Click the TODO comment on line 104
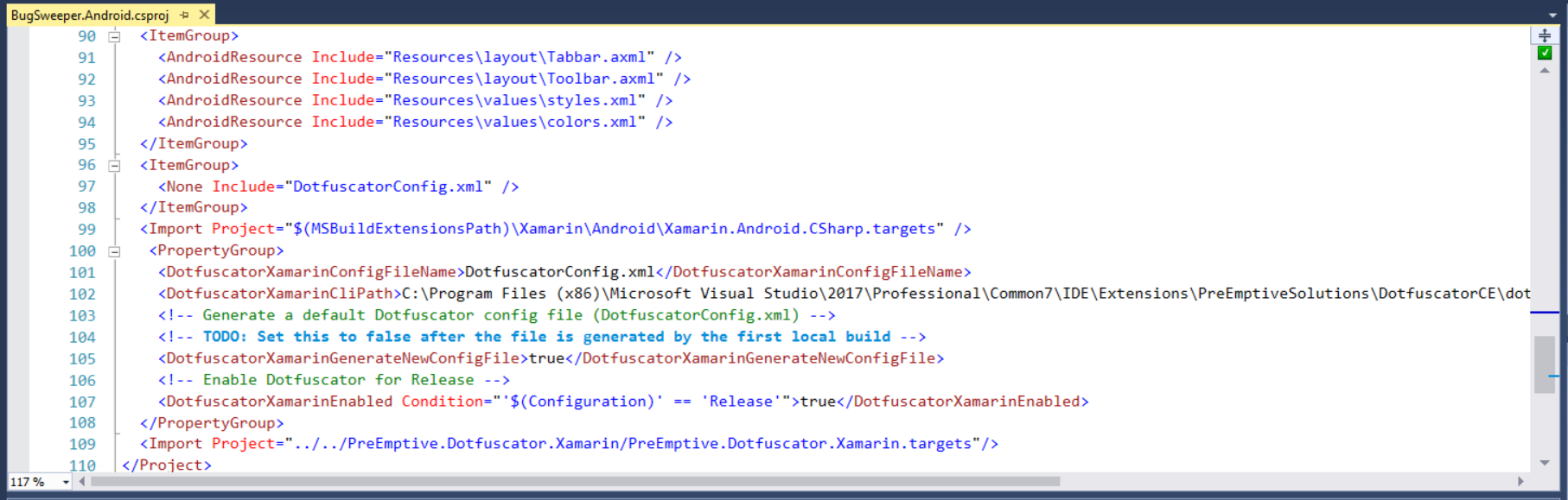 point(542,337)
